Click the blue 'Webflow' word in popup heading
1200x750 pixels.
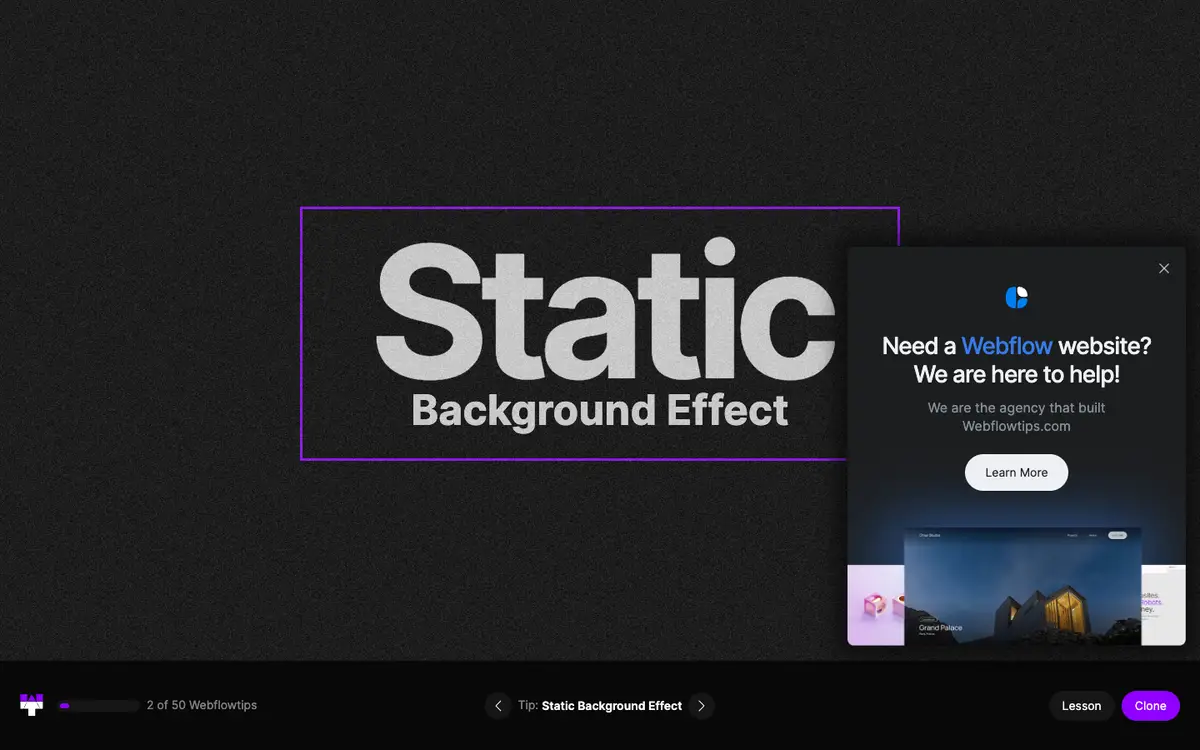pyautogui.click(x=1006, y=346)
